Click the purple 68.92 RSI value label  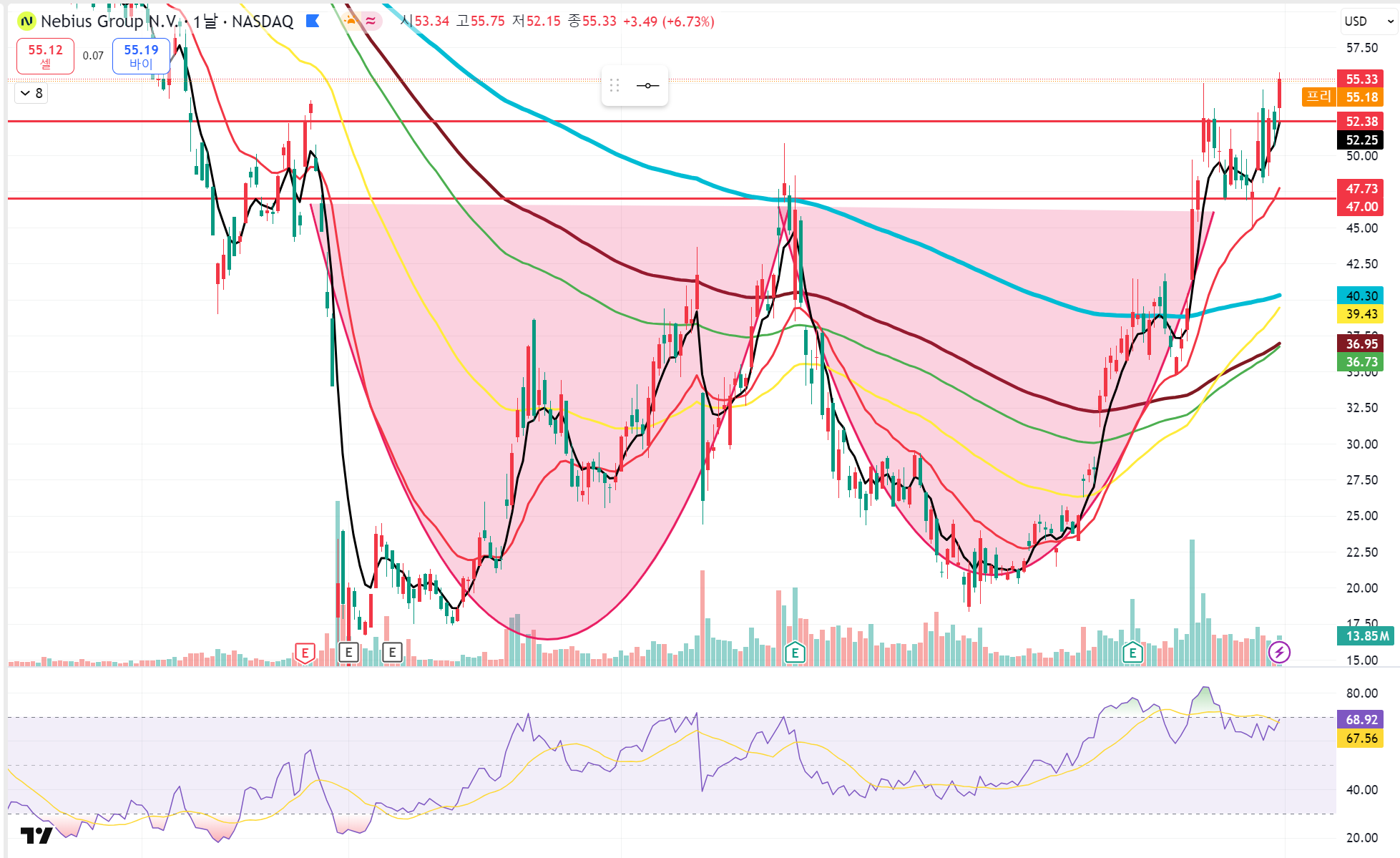[1360, 720]
